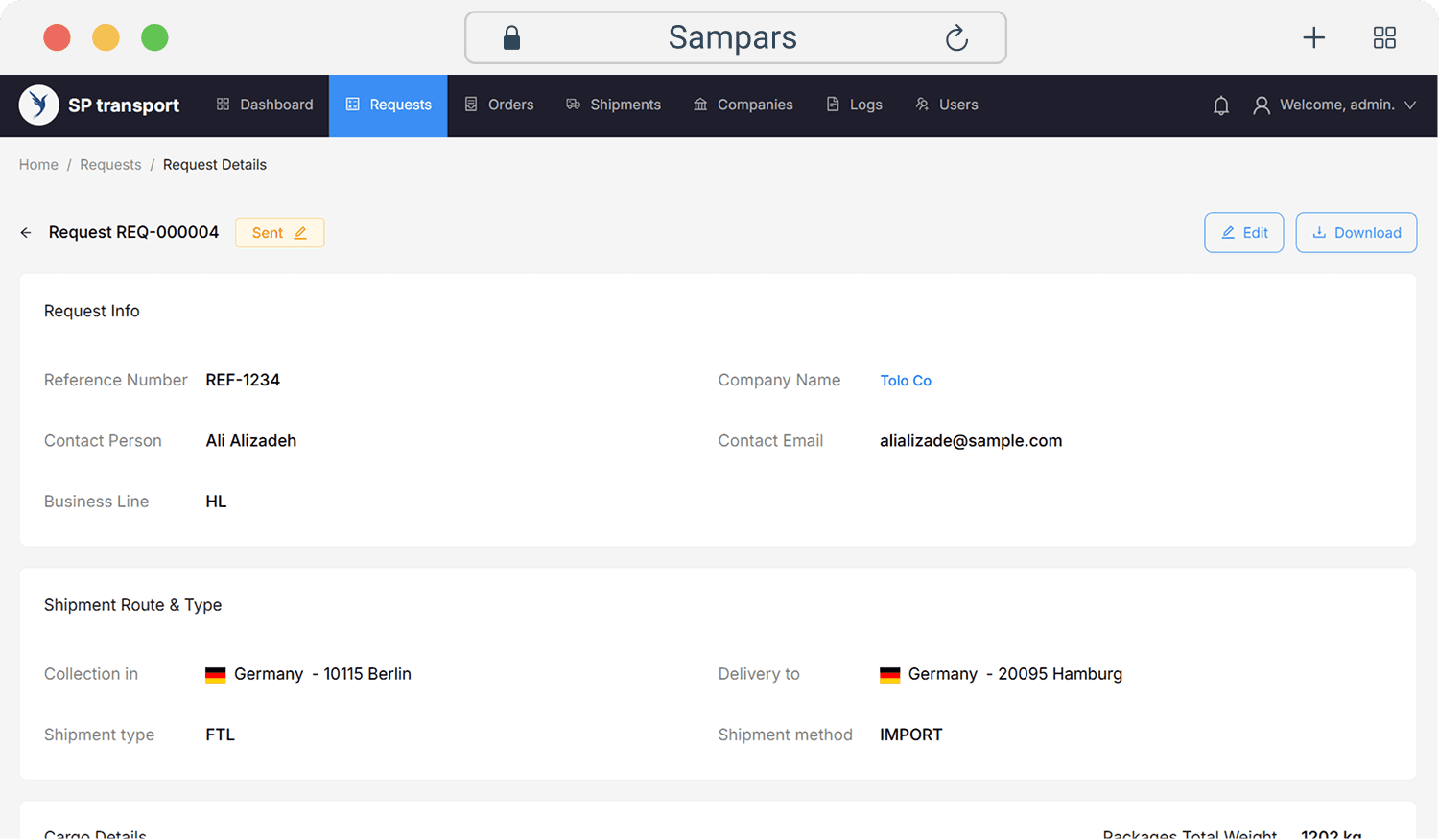Click the HL business line value
1439x840 pixels.
point(217,502)
